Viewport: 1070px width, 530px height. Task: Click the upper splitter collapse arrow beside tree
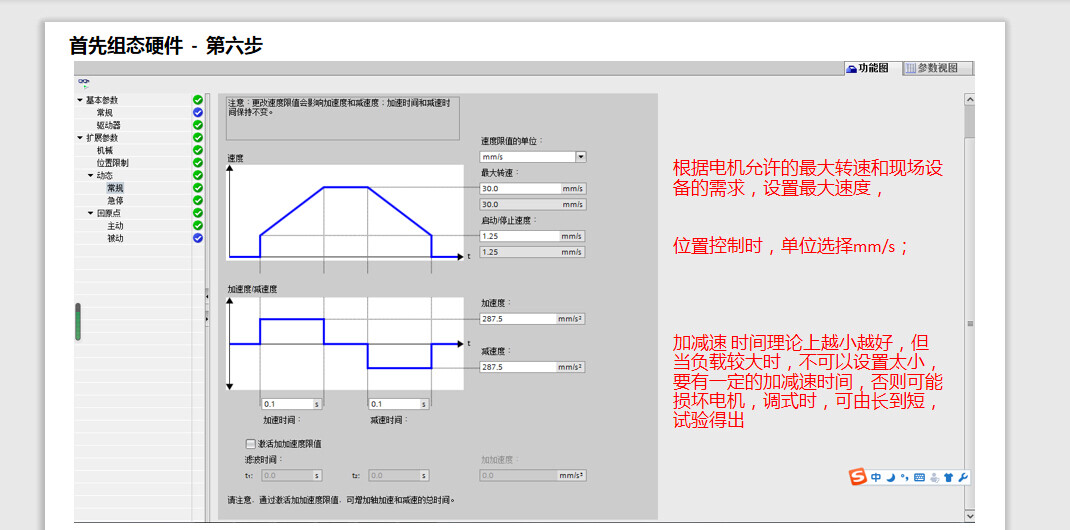[x=207, y=297]
